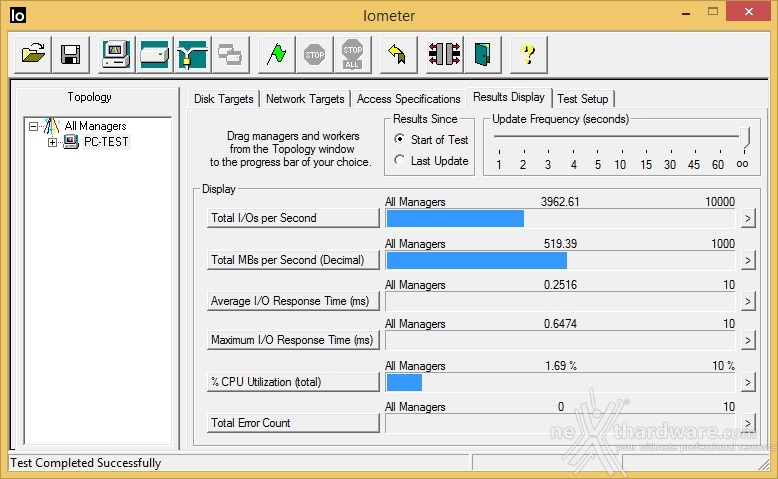Click the Iometer title bar logo
The image size is (778, 479).
click(17, 15)
